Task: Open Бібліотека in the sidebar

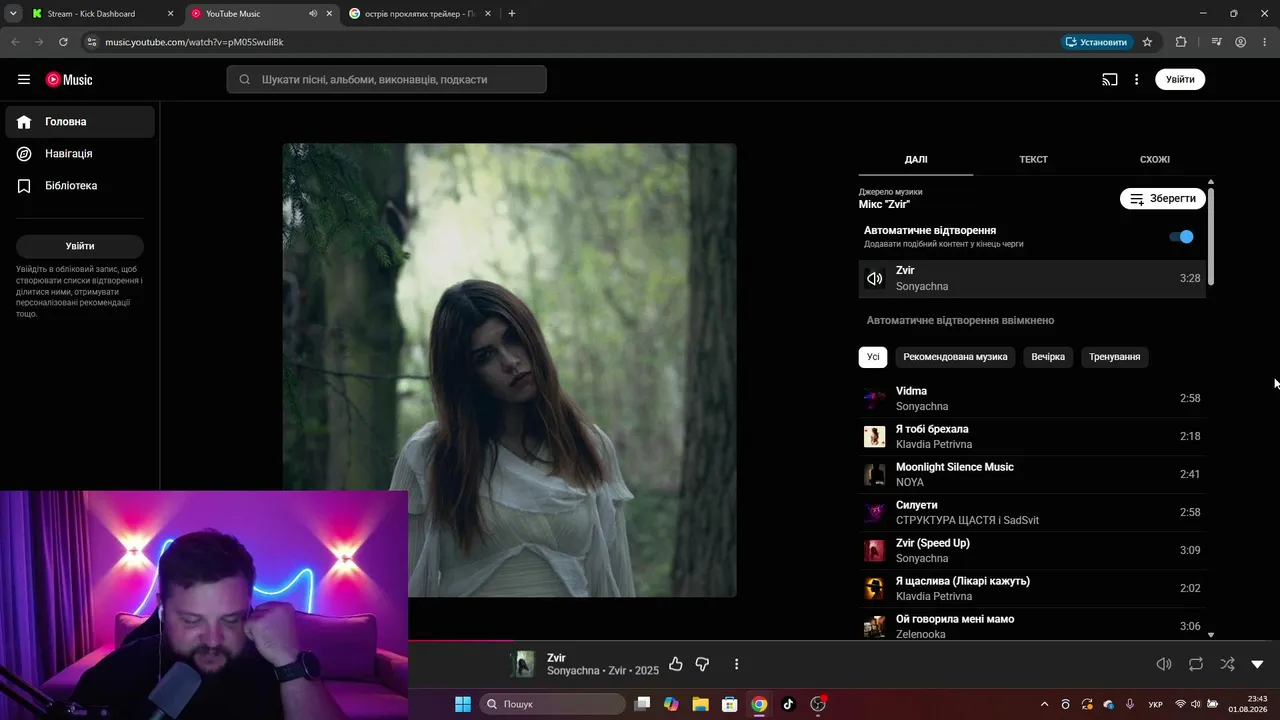Action: (x=80, y=186)
